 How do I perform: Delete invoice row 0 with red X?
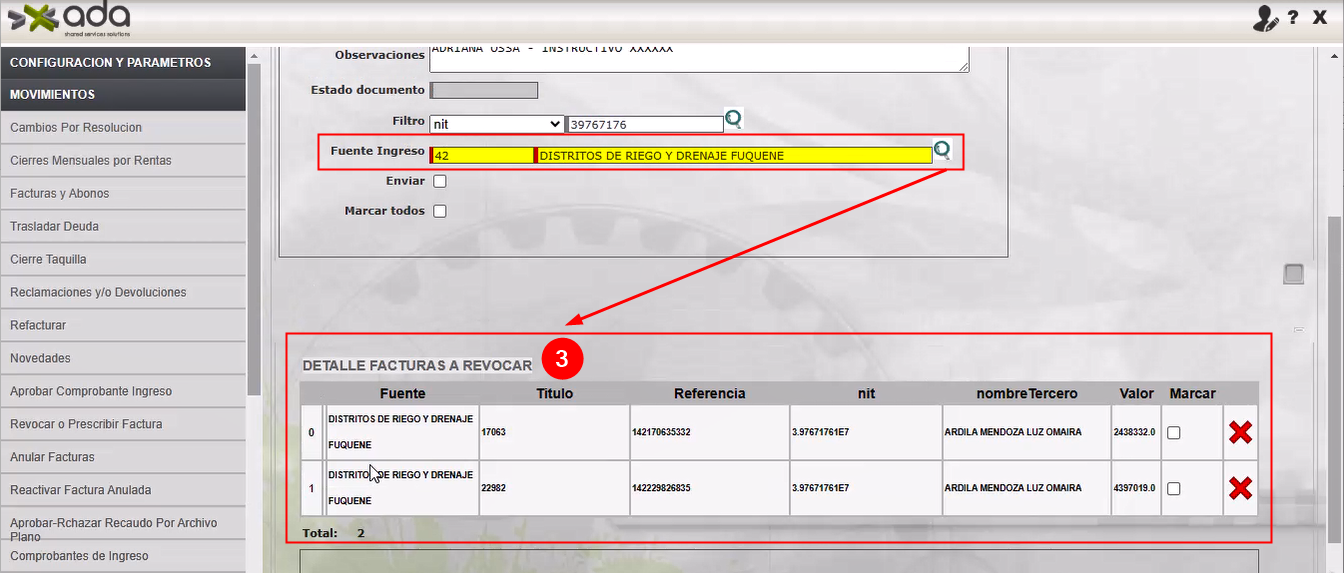(x=1240, y=432)
